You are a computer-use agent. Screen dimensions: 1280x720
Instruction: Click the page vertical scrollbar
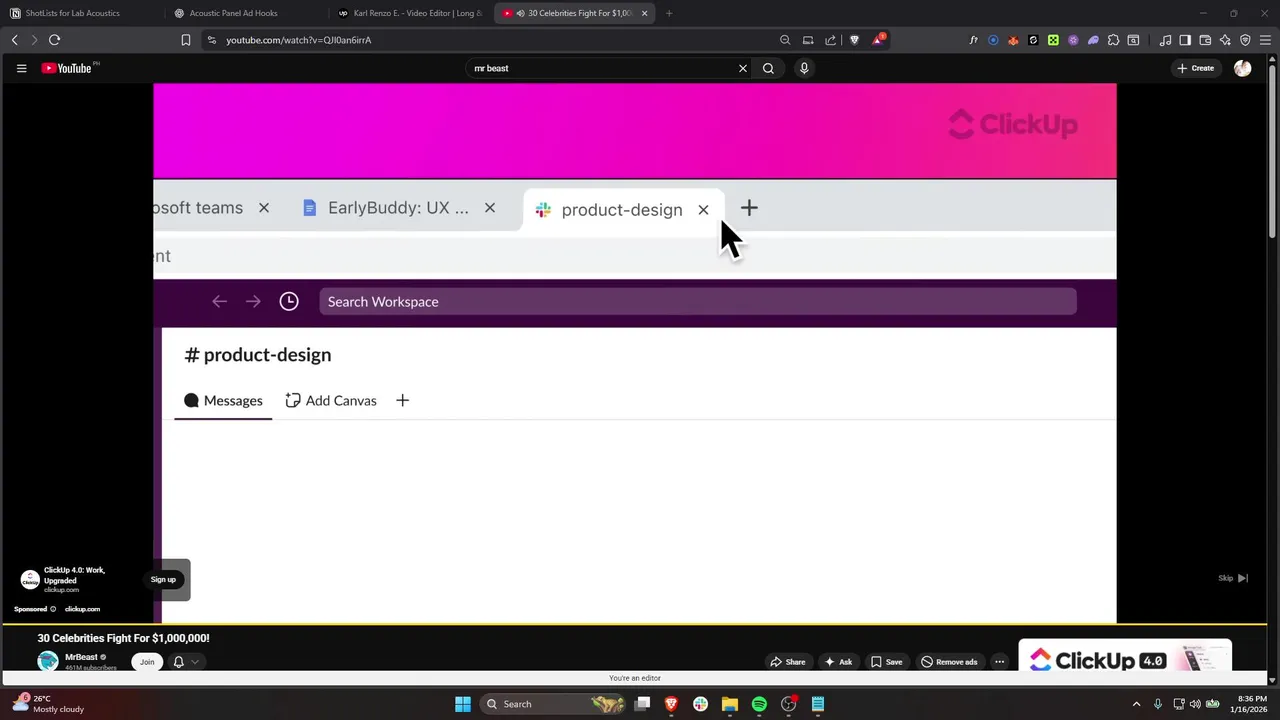pos(1274,150)
